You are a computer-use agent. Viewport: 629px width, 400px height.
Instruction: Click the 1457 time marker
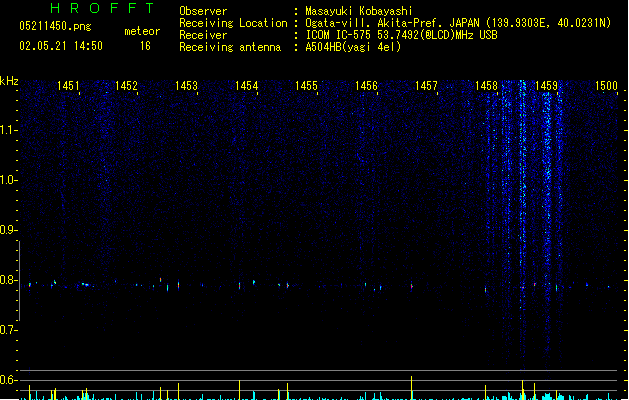pos(426,86)
